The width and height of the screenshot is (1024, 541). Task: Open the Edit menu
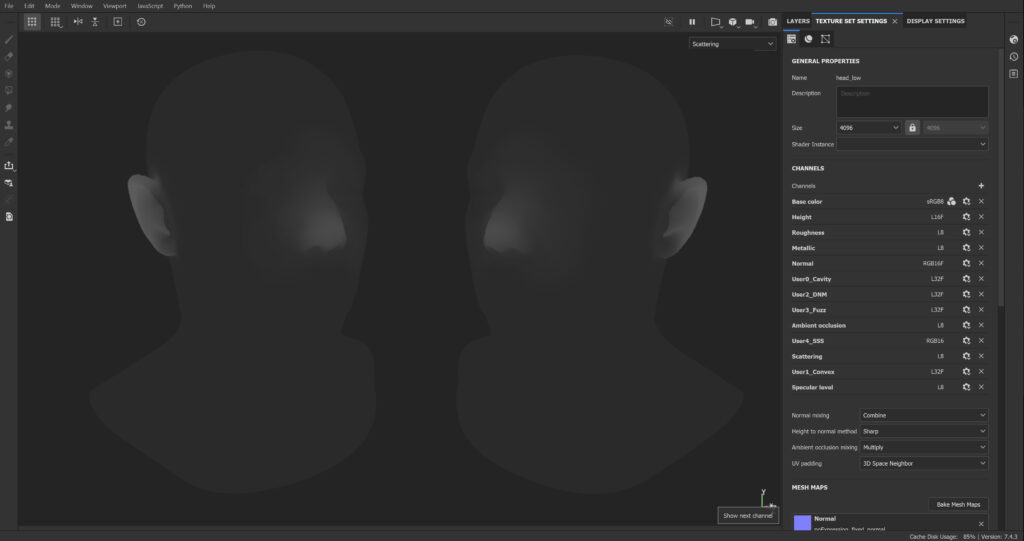tap(29, 6)
